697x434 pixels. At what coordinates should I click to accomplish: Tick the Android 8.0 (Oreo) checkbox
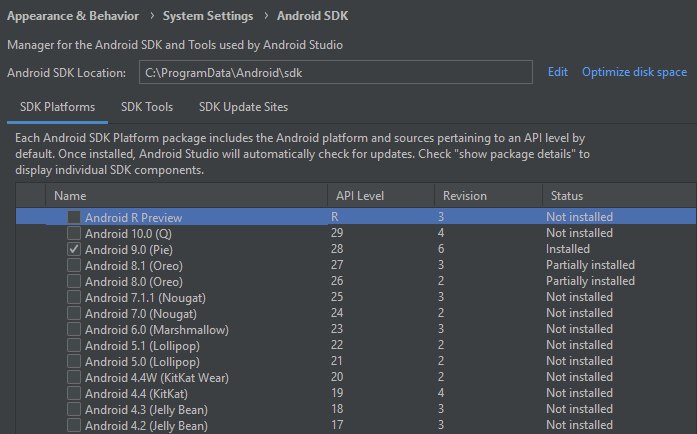click(74, 281)
